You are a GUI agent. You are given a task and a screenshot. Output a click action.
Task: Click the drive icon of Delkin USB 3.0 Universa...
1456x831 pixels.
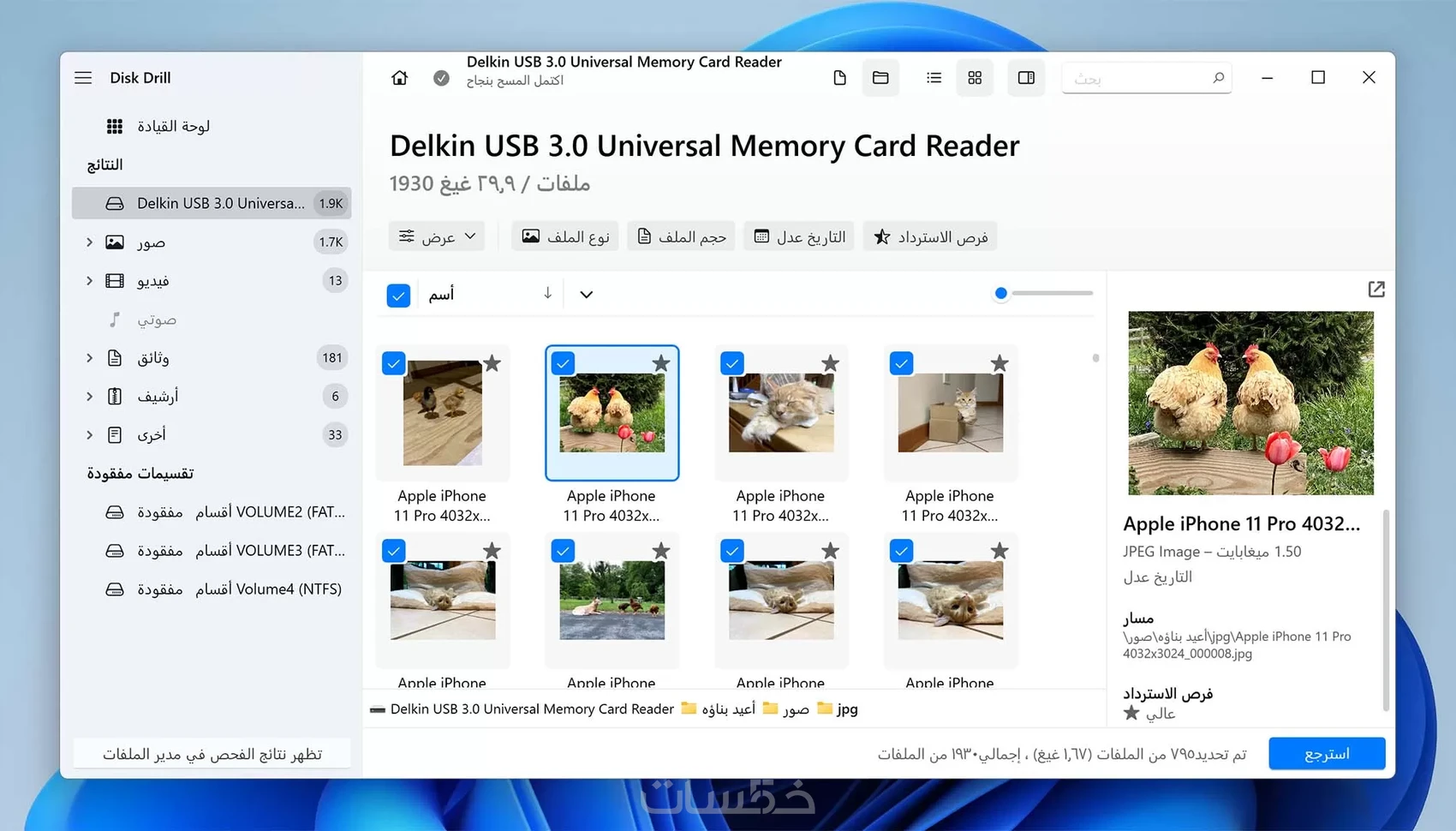[x=114, y=204]
